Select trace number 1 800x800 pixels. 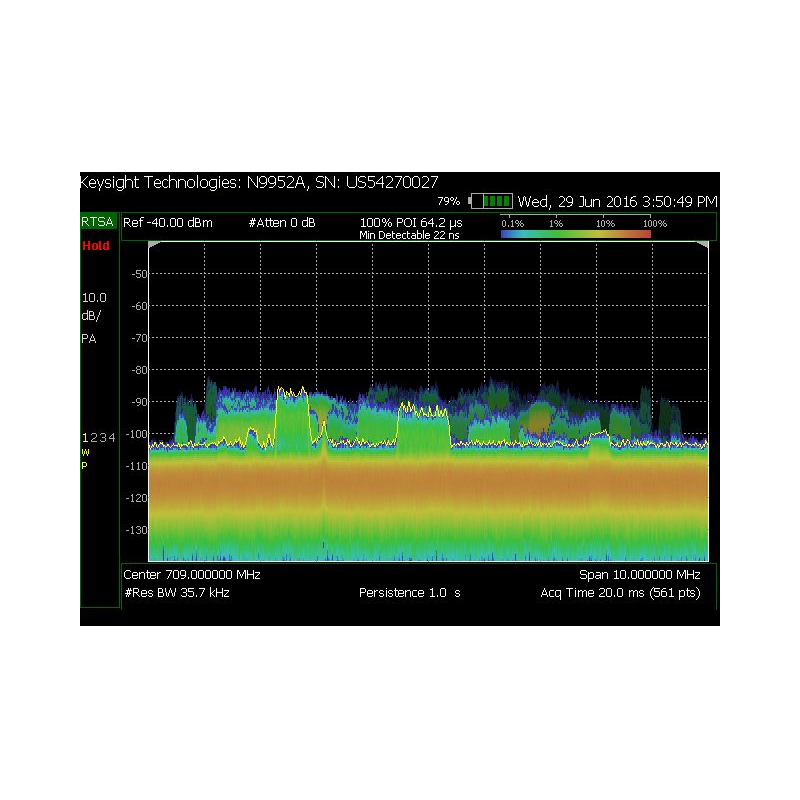tap(85, 438)
